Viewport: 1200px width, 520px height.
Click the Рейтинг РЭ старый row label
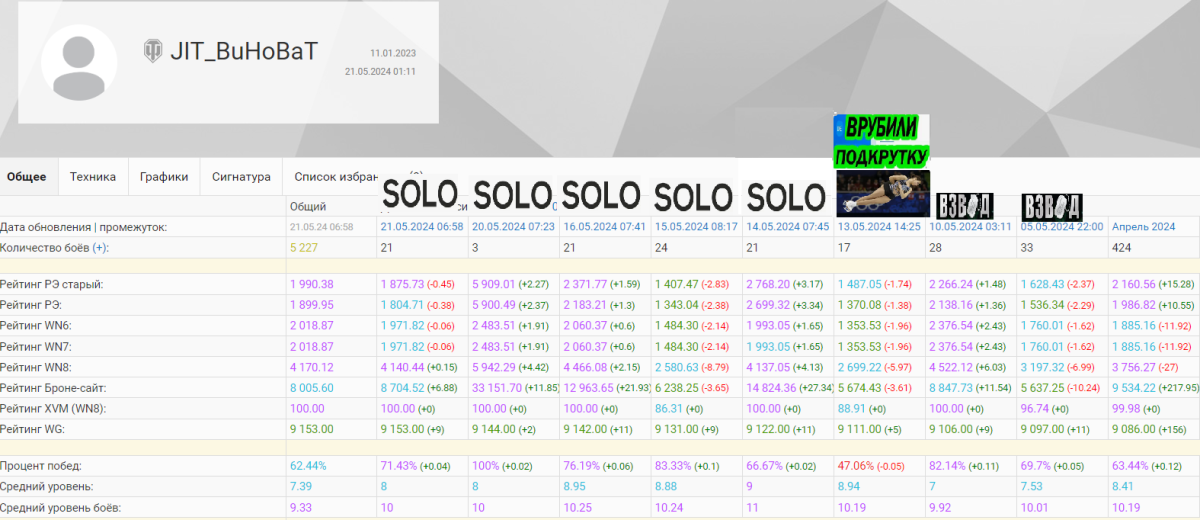click(52, 285)
